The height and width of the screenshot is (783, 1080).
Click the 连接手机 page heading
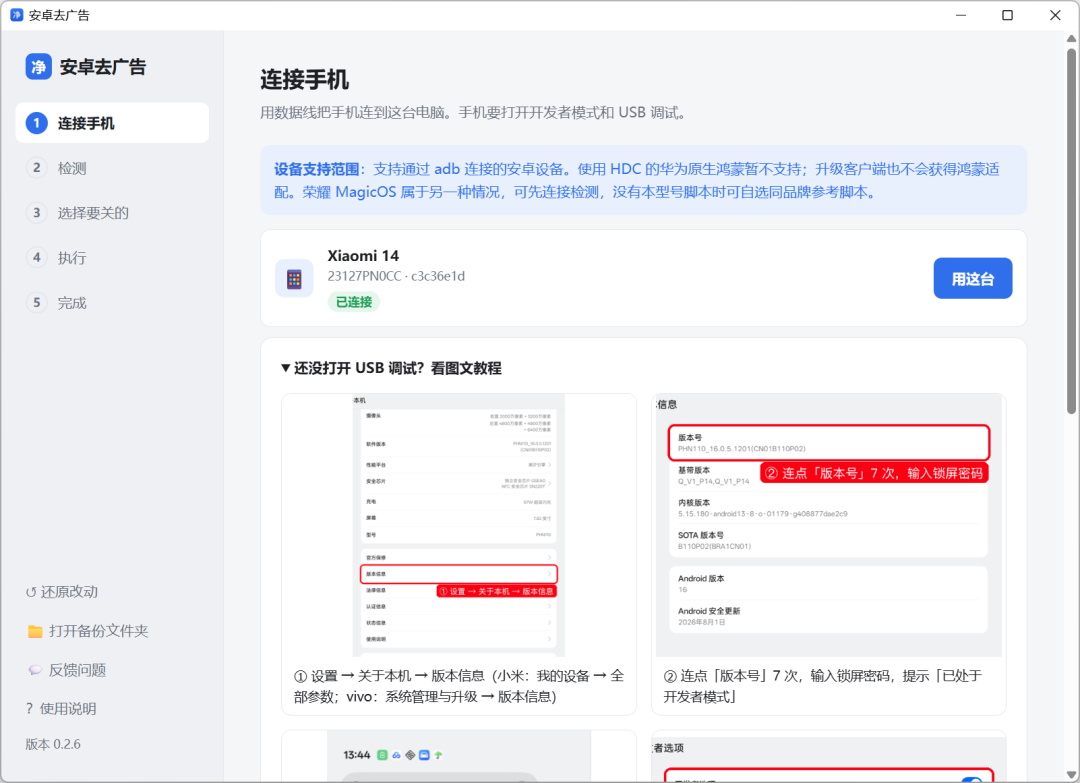pos(304,80)
